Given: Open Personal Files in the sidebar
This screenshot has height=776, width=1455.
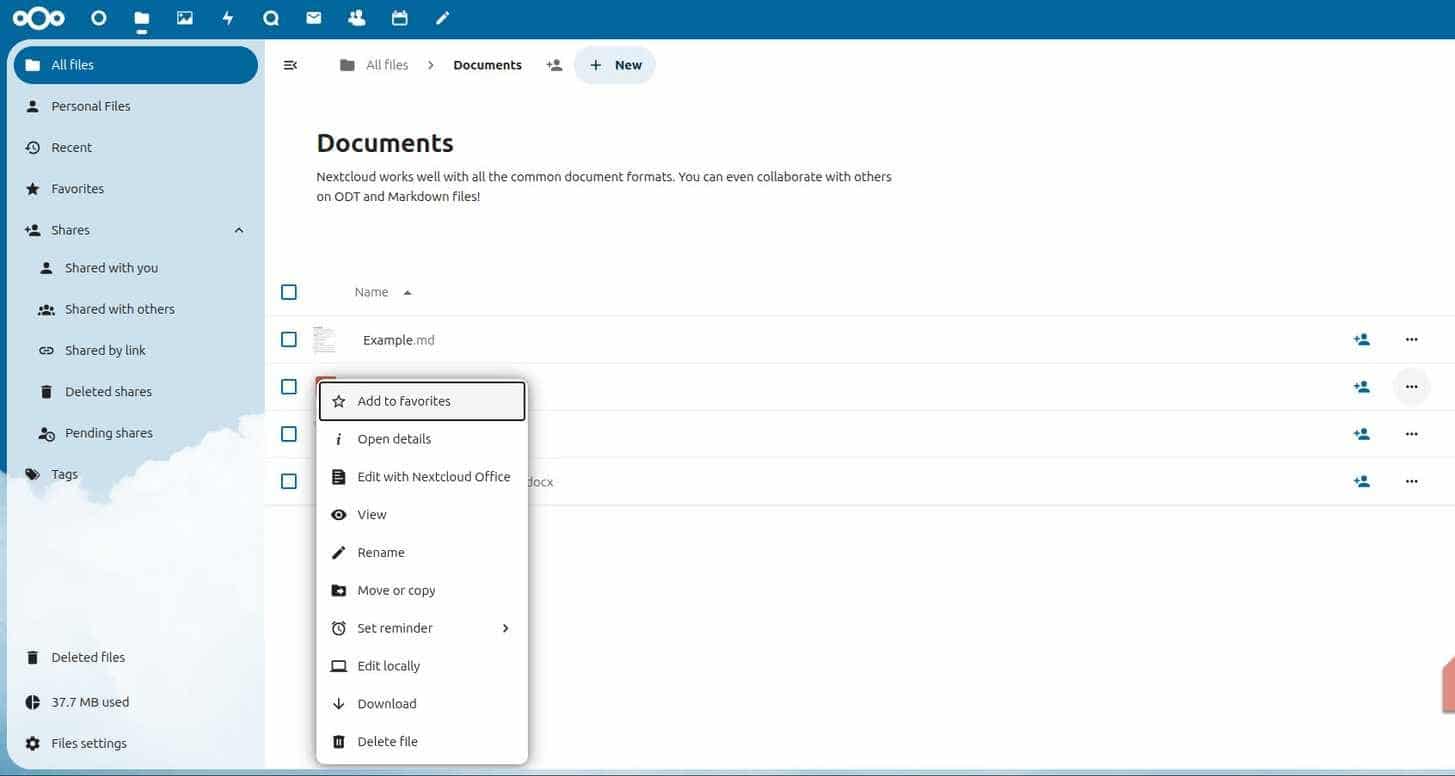Looking at the screenshot, I should tap(136, 106).
